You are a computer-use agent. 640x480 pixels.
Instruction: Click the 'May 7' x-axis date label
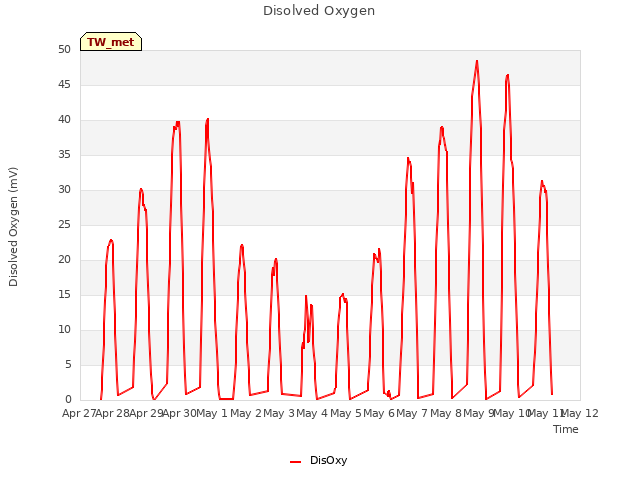(412, 413)
